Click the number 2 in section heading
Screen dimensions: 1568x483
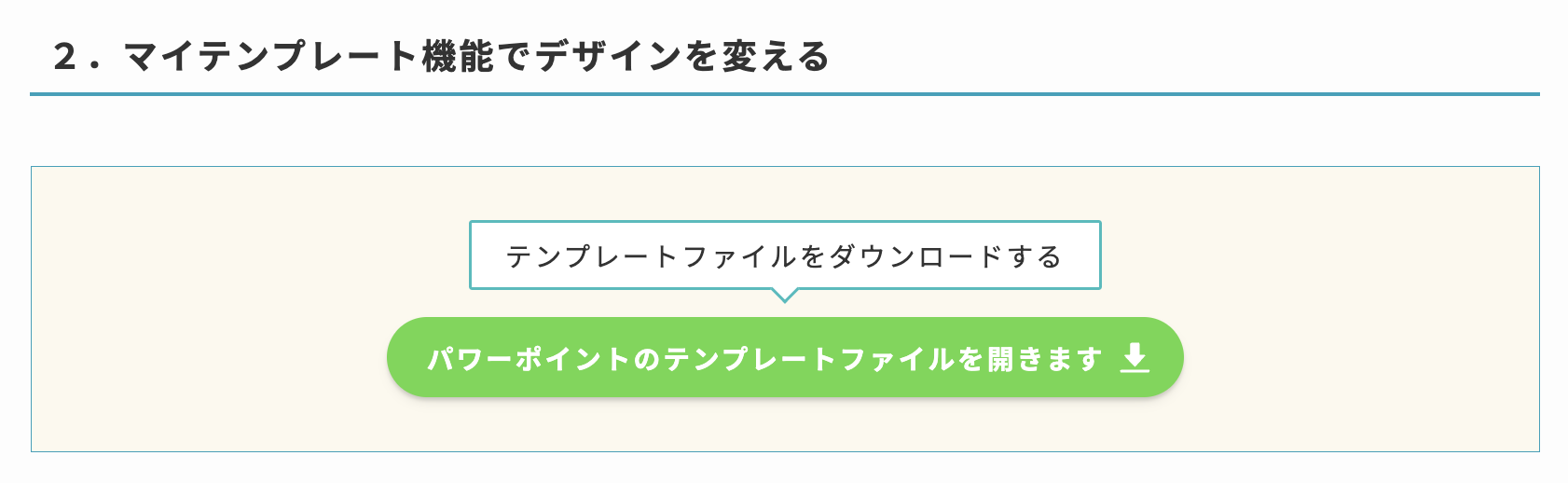click(x=64, y=57)
